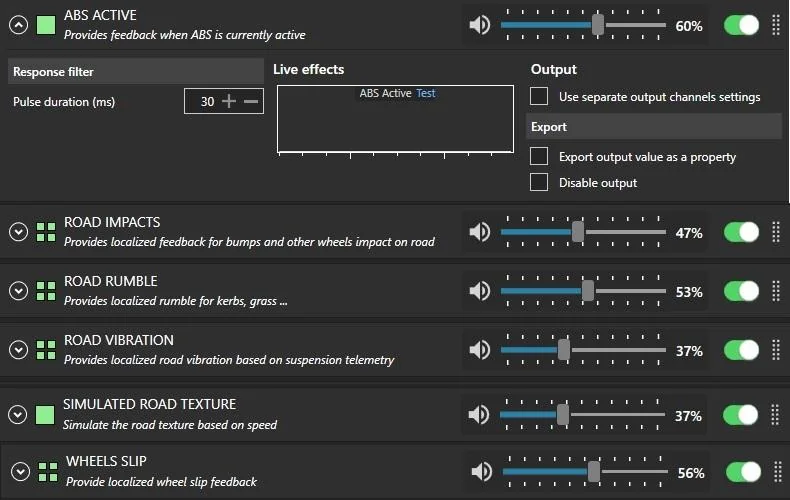Grab the drag handle on Road Vibration row
Viewport: 790px width, 500px height.
(776, 350)
